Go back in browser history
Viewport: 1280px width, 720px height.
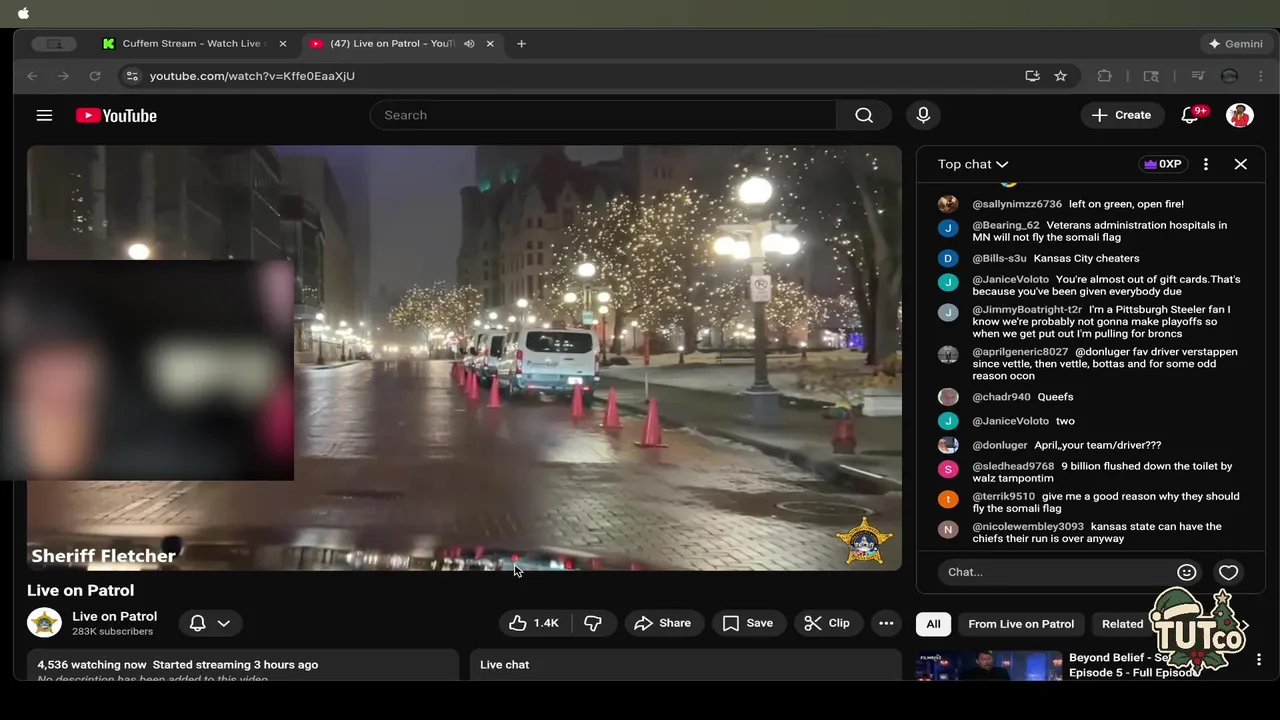[x=33, y=76]
